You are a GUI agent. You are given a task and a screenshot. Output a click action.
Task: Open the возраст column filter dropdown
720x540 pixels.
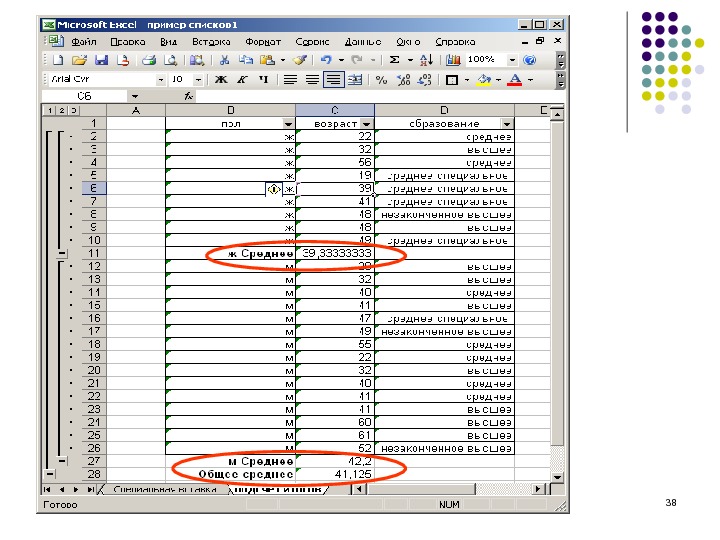(x=366, y=123)
